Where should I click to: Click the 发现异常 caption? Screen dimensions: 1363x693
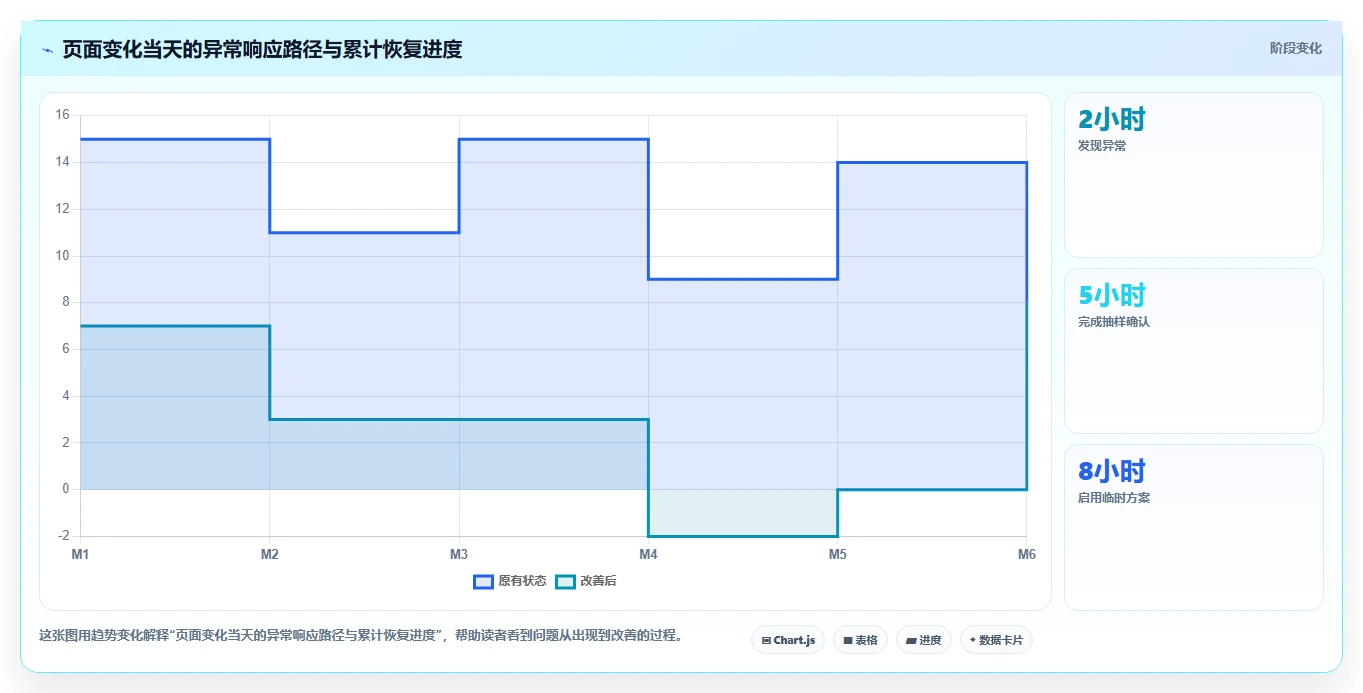pos(1102,146)
